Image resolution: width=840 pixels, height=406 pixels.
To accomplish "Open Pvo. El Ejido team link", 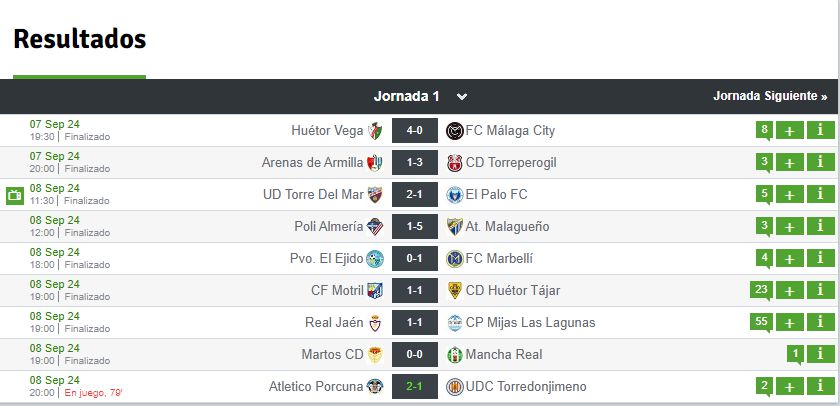I will point(326,259).
